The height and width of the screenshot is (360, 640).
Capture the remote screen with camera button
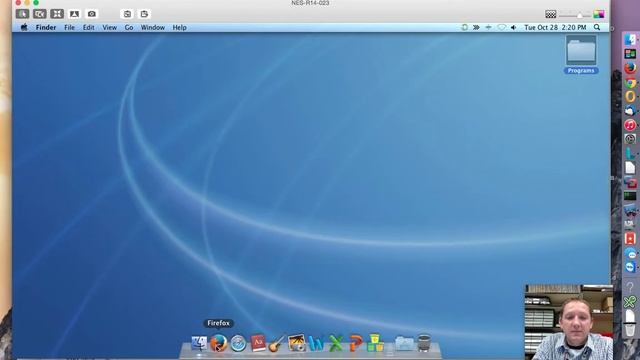[x=91, y=14]
